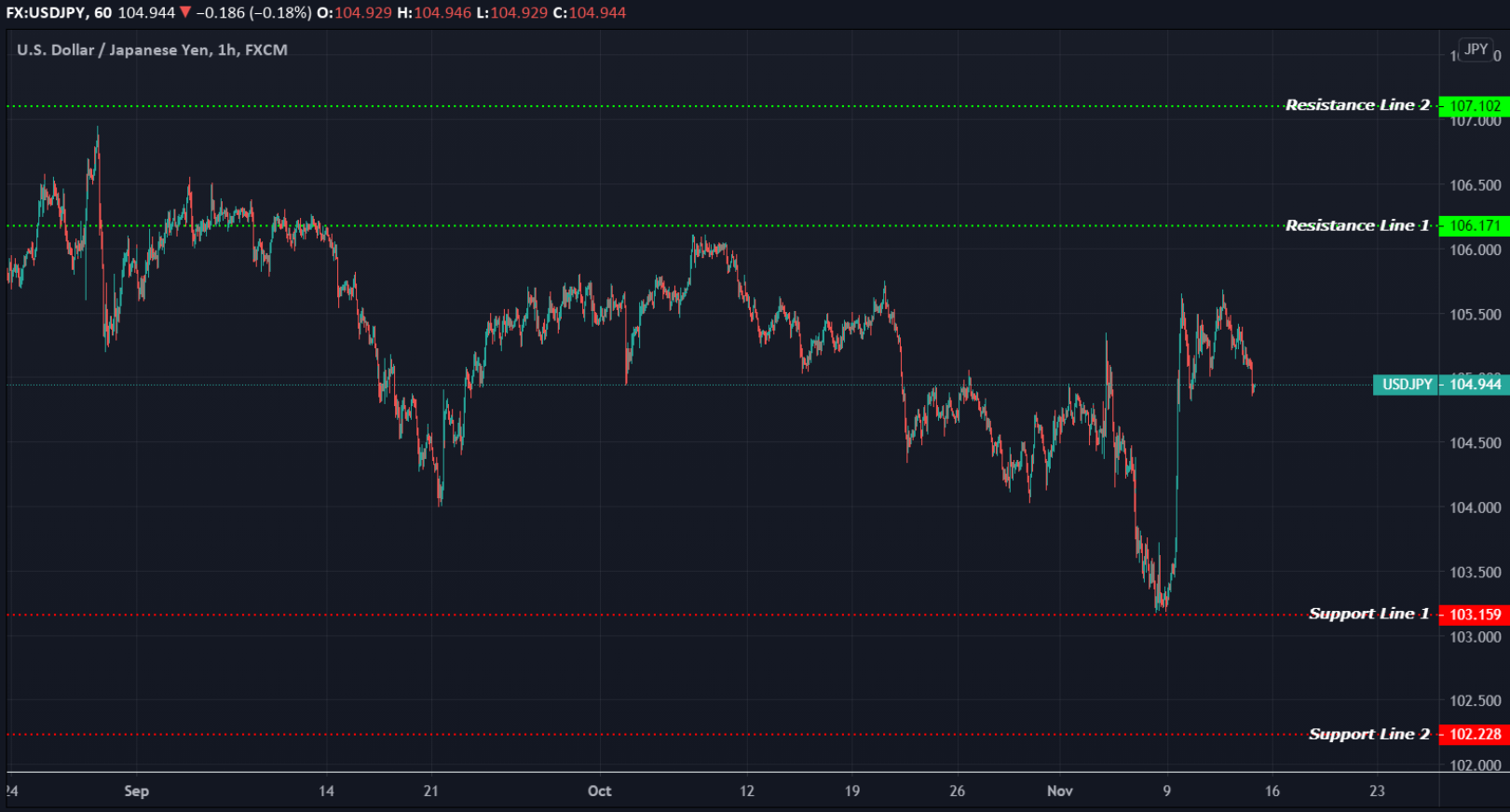Click the 12 date tick
Screen dimensions: 1510x812
(x=747, y=791)
